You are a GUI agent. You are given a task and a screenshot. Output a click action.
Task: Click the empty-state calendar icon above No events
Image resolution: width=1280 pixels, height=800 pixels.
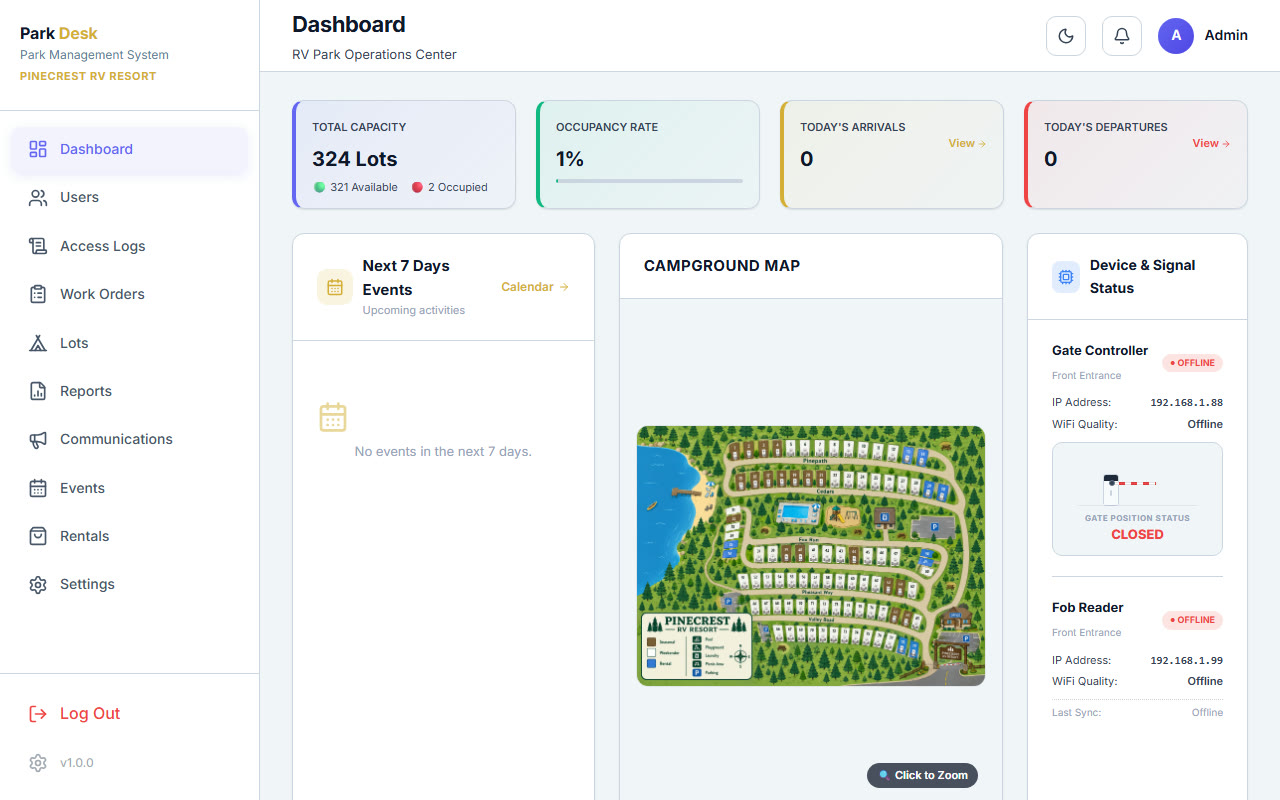pyautogui.click(x=333, y=417)
